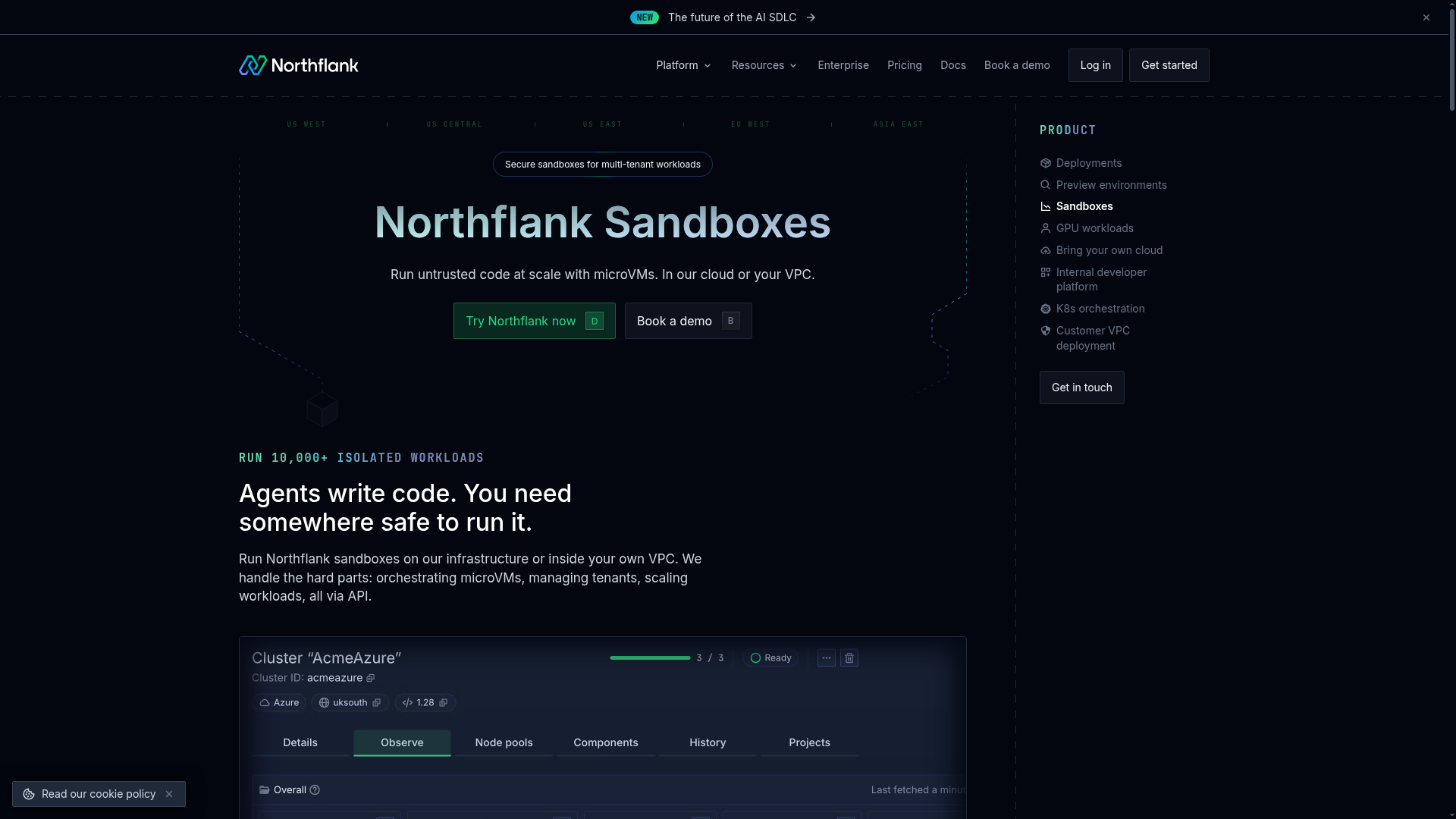This screenshot has height=819, width=1456.
Task: Open the AI SDLC announcement arrow
Action: click(x=811, y=17)
